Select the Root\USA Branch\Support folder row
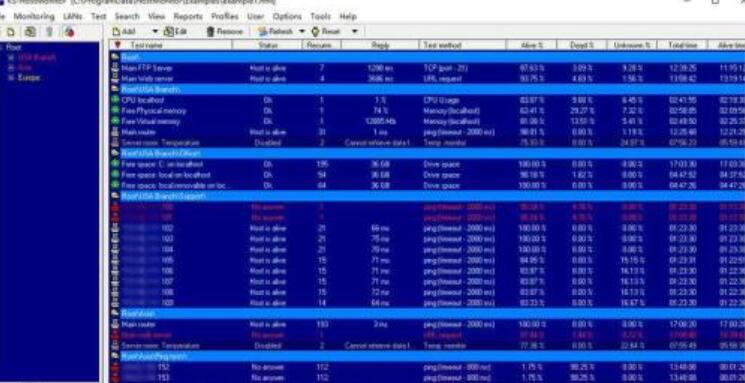Image resolution: width=745 pixels, height=383 pixels. pos(427,196)
